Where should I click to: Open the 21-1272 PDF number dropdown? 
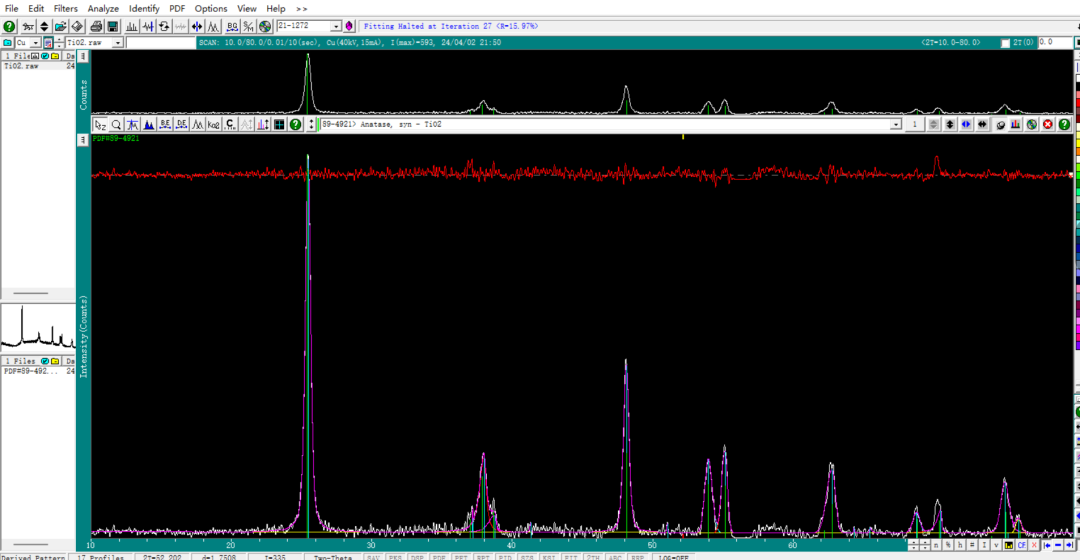coord(335,26)
